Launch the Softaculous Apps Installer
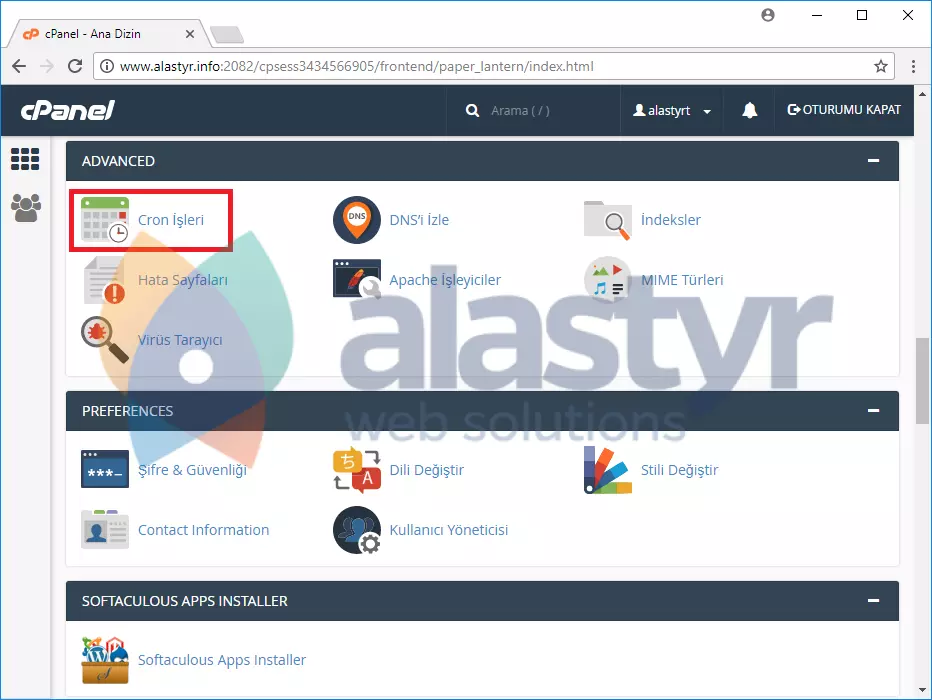 click(x=221, y=660)
